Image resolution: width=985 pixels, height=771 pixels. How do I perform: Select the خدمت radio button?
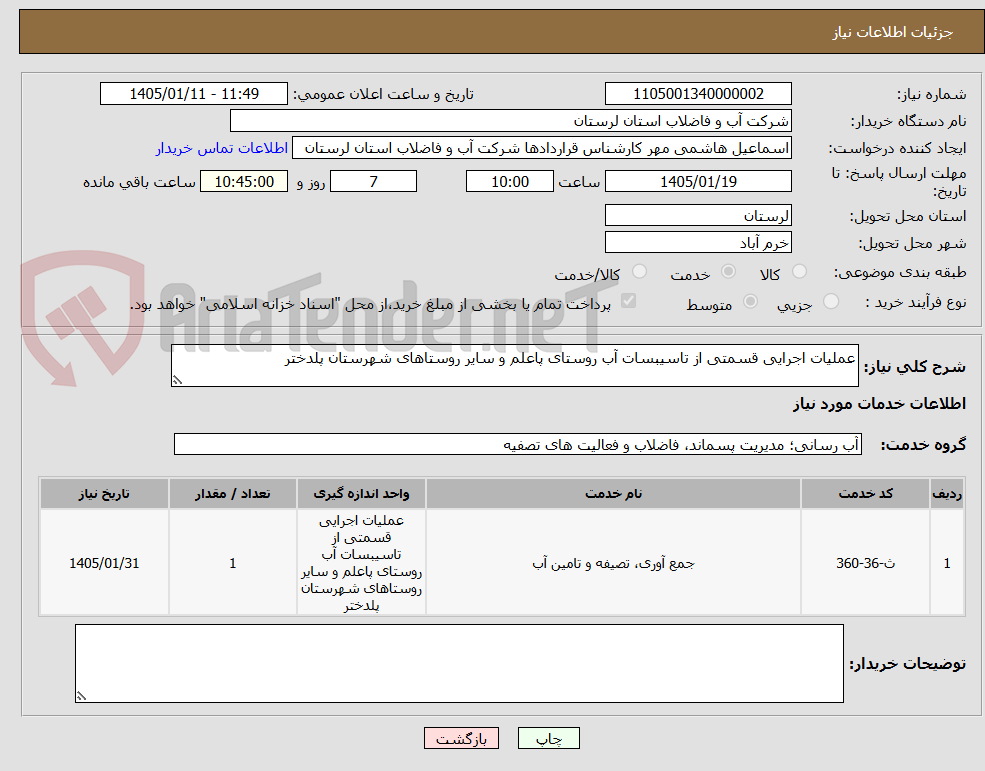[x=728, y=271]
